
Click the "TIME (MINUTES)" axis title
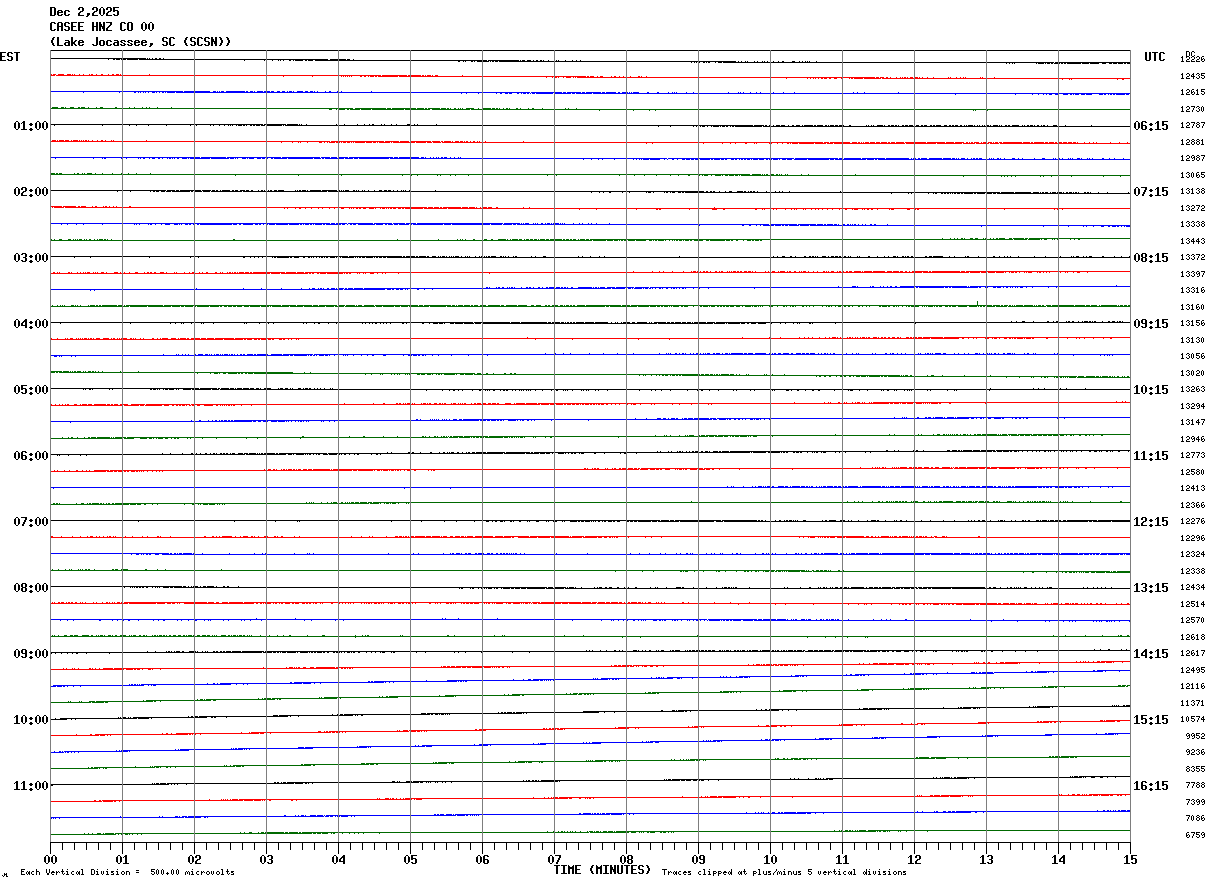tap(602, 870)
